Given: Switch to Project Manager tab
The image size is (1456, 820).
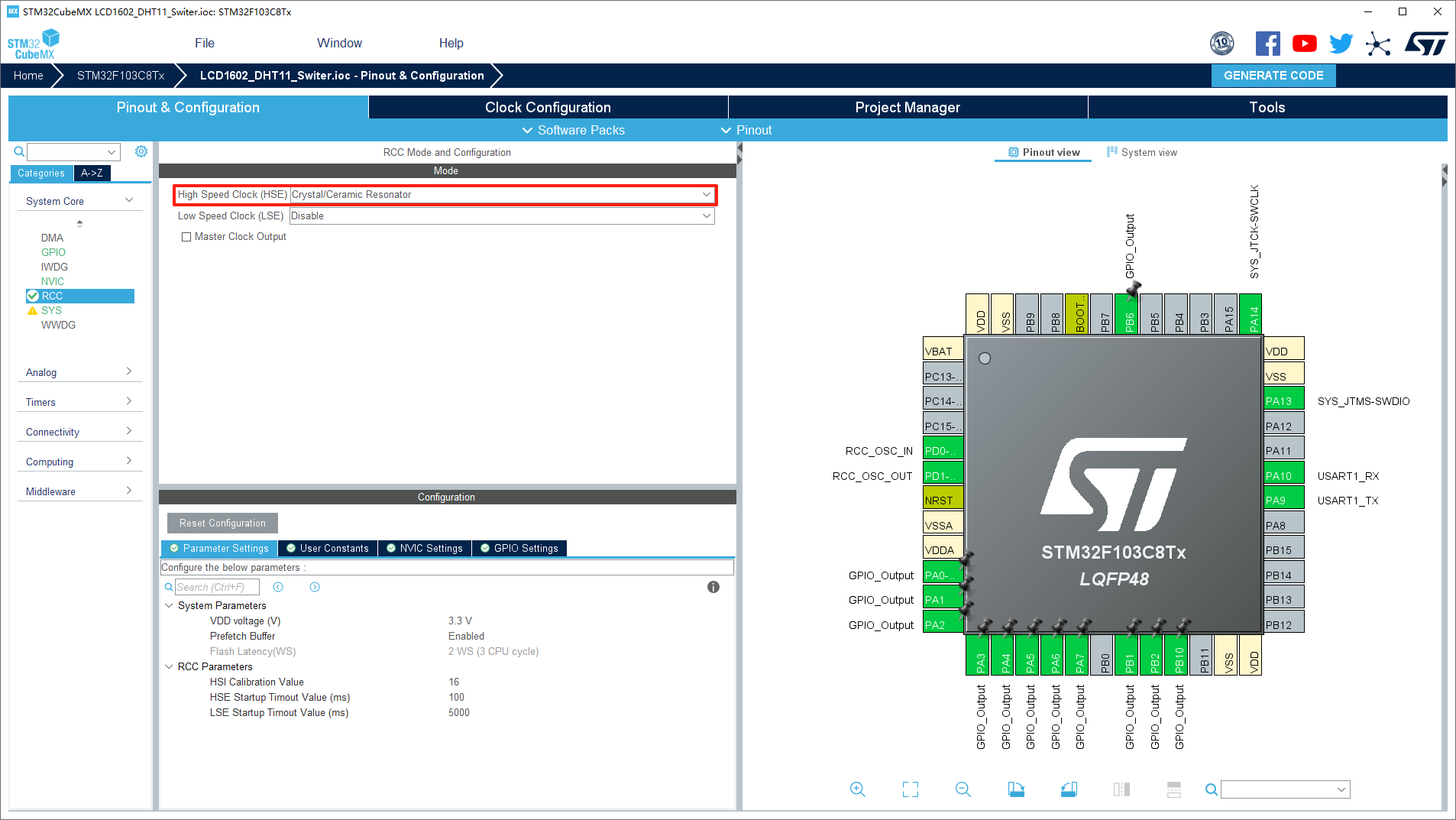Looking at the screenshot, I should (x=908, y=107).
